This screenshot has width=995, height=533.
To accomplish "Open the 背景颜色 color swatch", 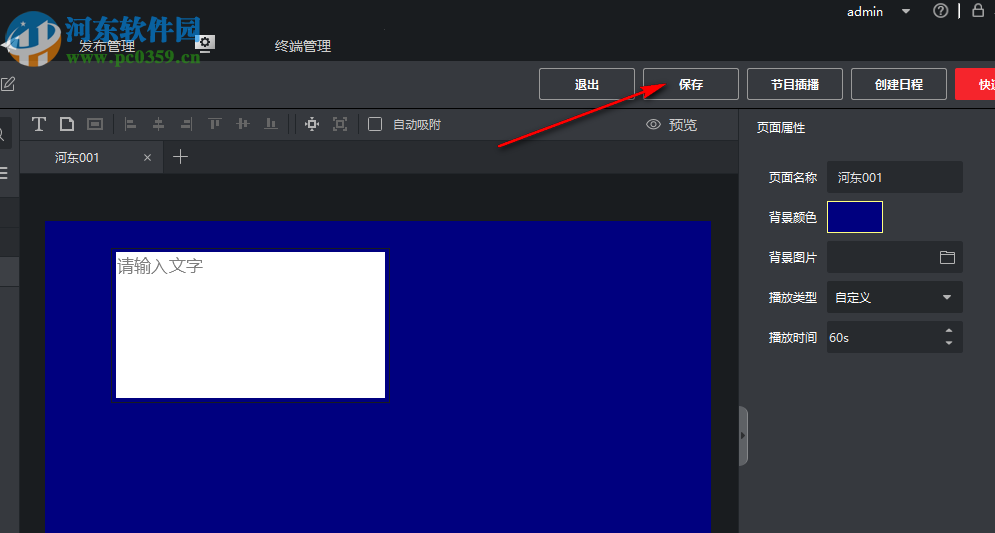I will click(x=855, y=217).
